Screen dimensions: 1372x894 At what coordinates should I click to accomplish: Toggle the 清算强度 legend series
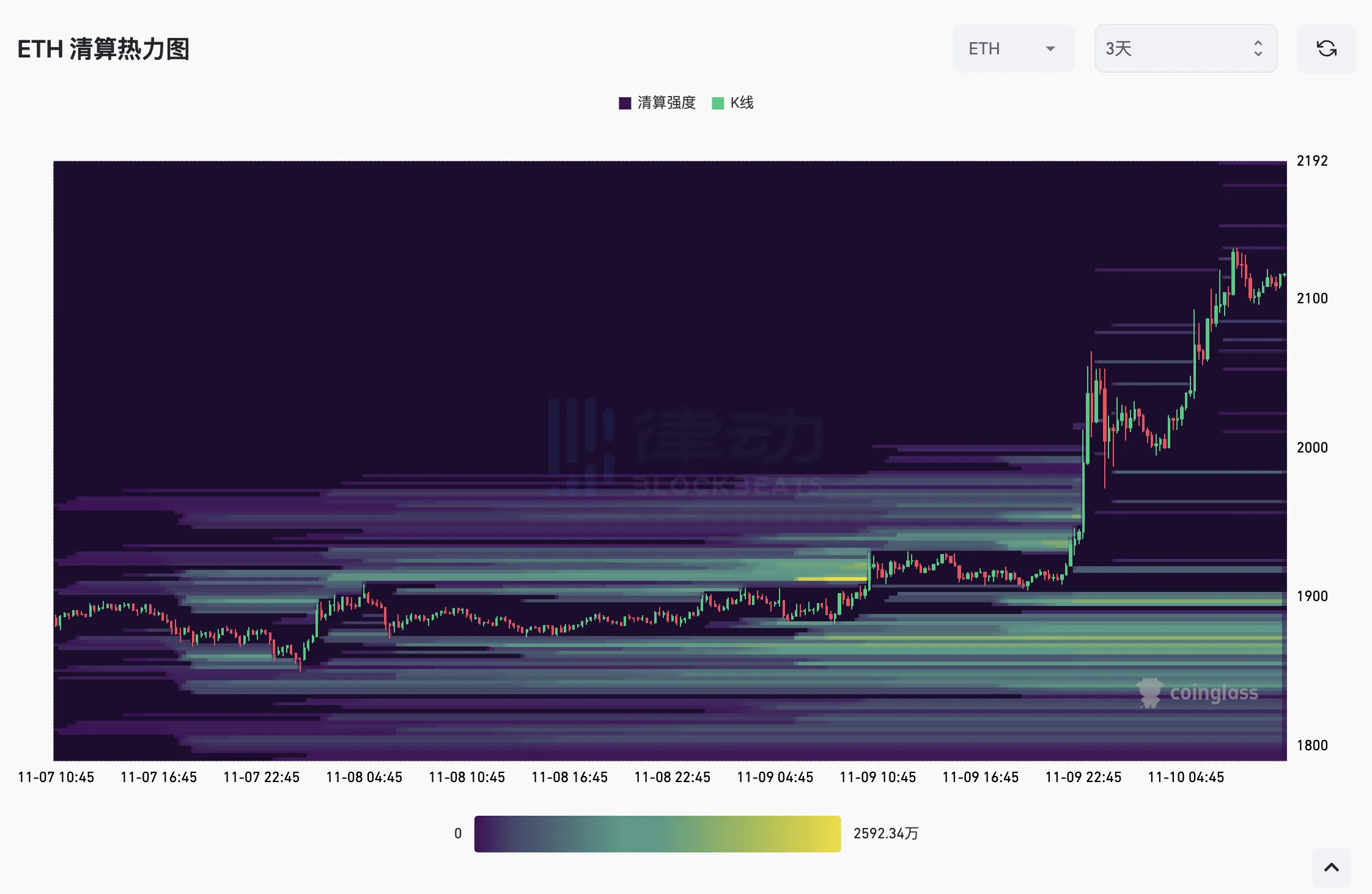[666, 103]
